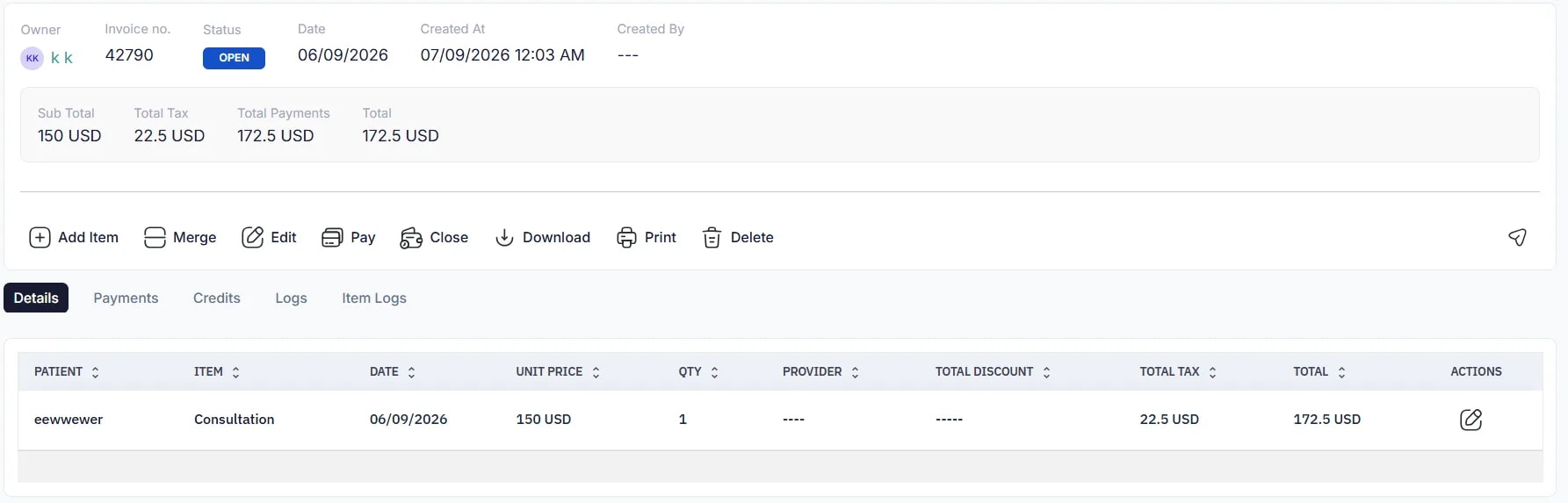Click the Close invoice icon

tap(411, 238)
